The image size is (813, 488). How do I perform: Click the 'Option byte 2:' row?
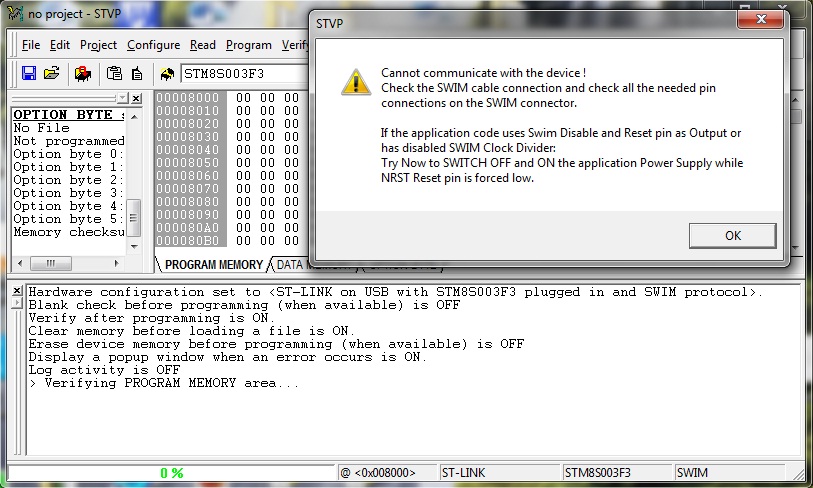point(69,180)
